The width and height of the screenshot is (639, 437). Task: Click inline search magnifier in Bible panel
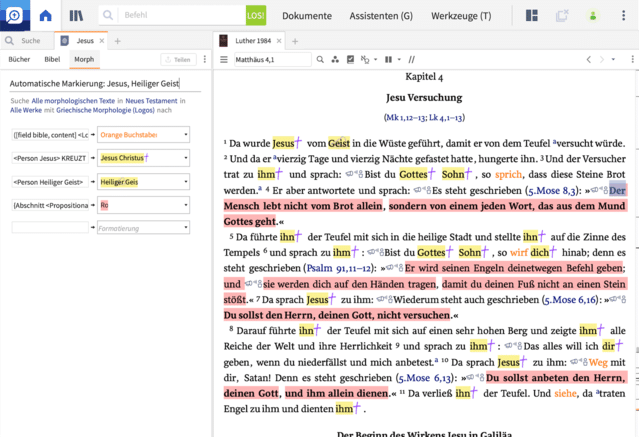pyautogui.click(x=320, y=60)
